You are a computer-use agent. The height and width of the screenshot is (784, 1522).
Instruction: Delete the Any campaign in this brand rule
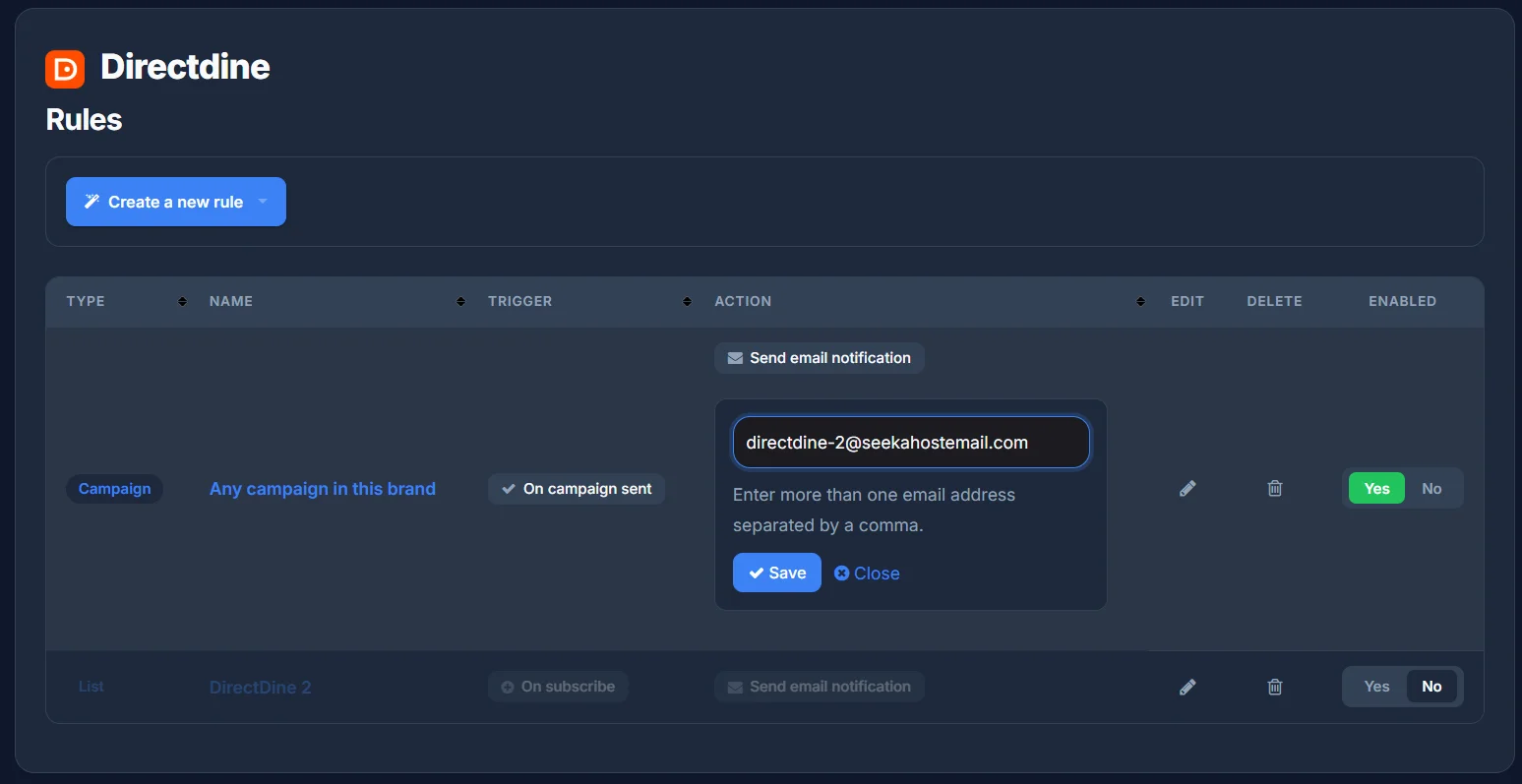pos(1275,489)
